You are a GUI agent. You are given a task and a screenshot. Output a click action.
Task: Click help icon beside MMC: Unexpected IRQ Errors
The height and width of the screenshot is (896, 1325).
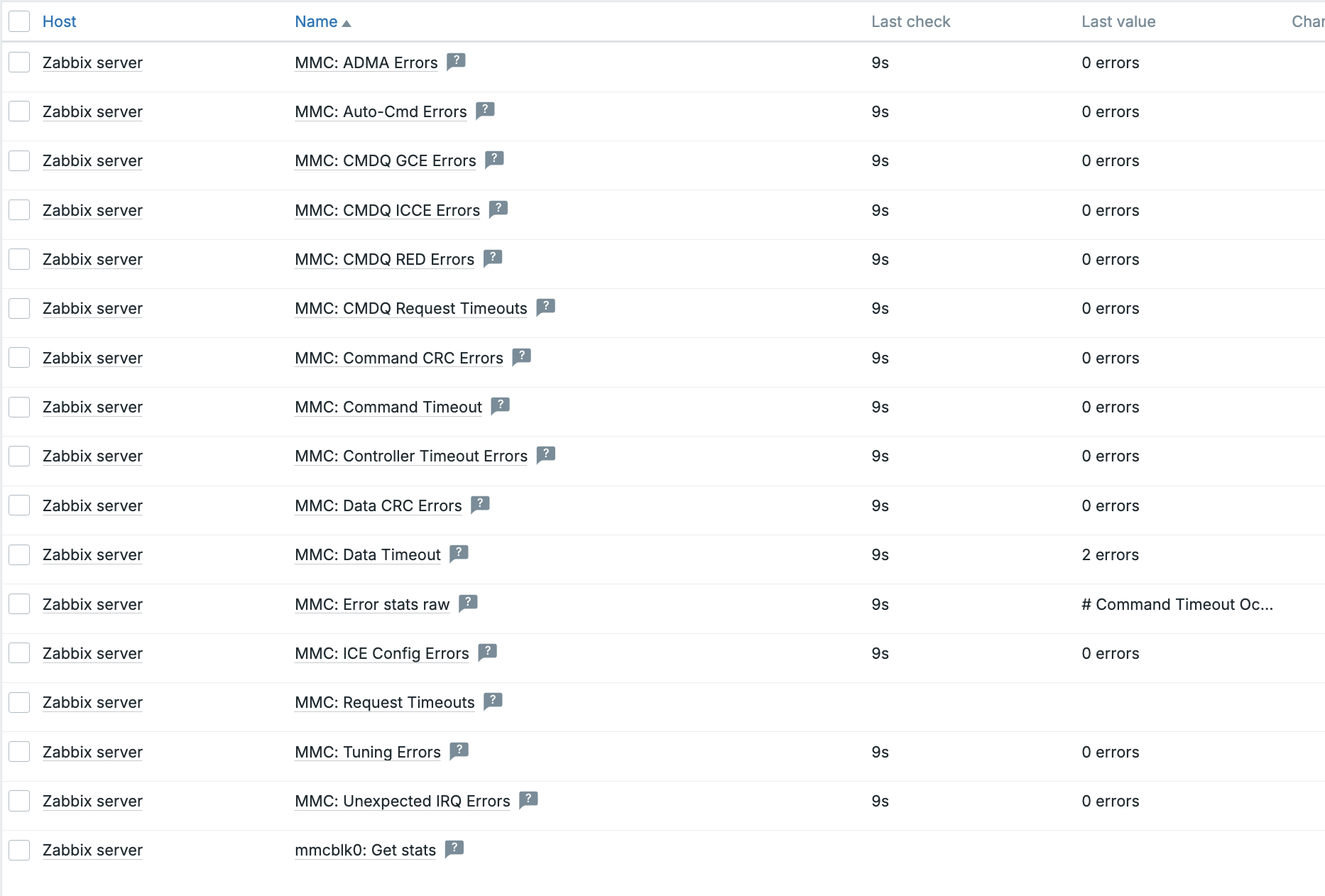pos(528,799)
